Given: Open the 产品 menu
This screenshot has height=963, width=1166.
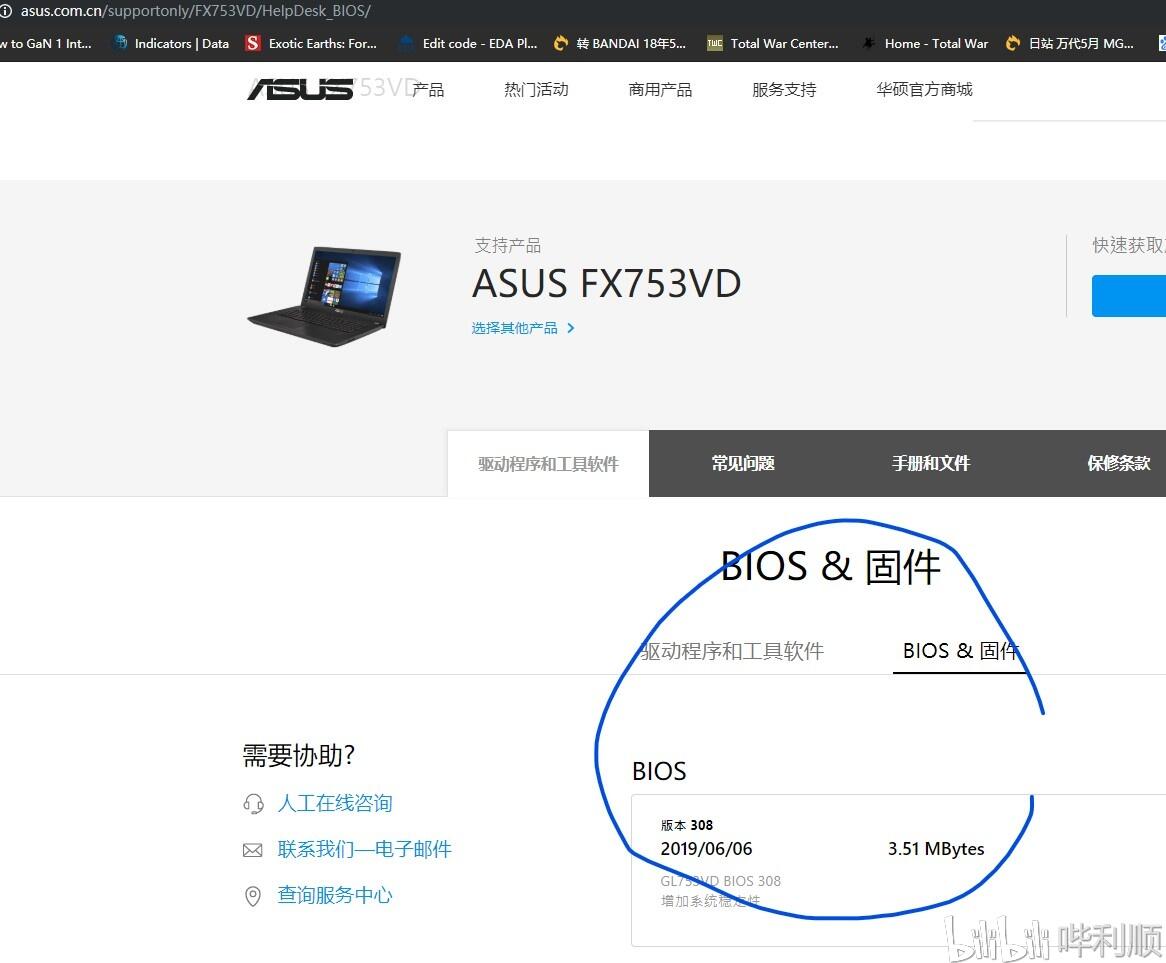Looking at the screenshot, I should [428, 90].
